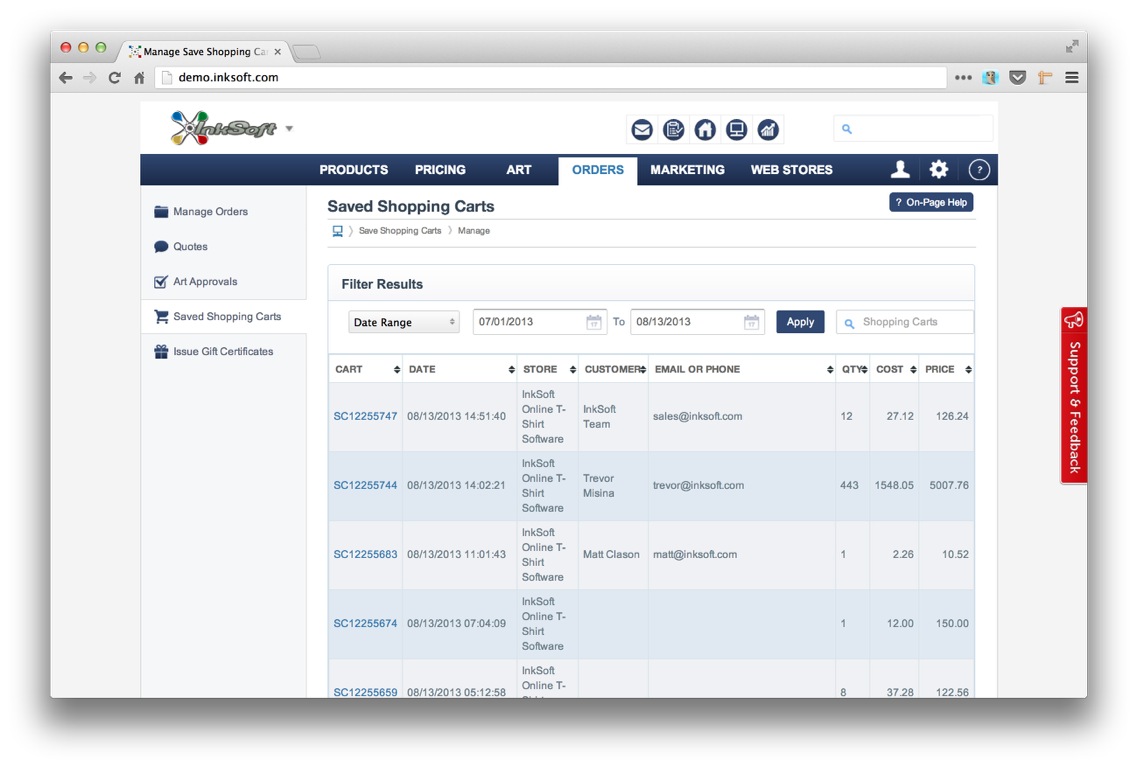The image size is (1137, 767).
Task: Open the To date calendar icon
Action: click(x=751, y=322)
